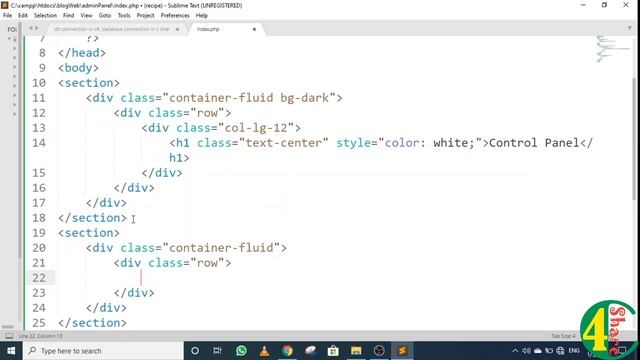Image resolution: width=640 pixels, height=360 pixels.
Task: Open the Edit menu
Action: (23, 16)
